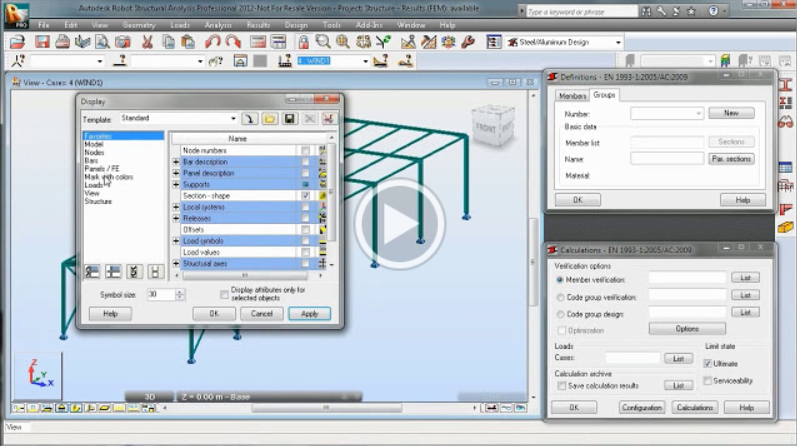Image resolution: width=797 pixels, height=446 pixels.
Task: Click the Cut scissors icon in toolbar
Action: click(147, 43)
